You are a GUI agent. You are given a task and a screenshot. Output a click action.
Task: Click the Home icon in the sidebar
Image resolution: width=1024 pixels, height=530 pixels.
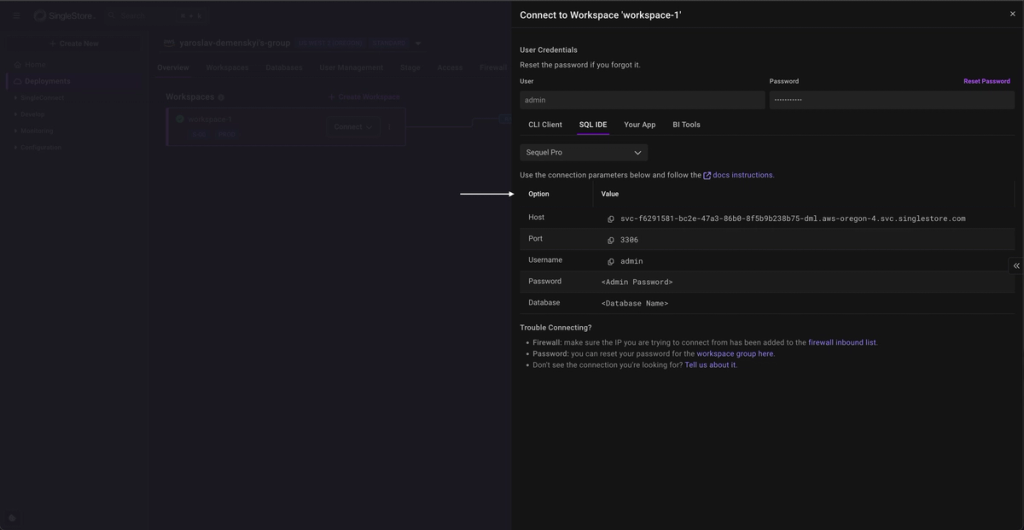coord(18,65)
